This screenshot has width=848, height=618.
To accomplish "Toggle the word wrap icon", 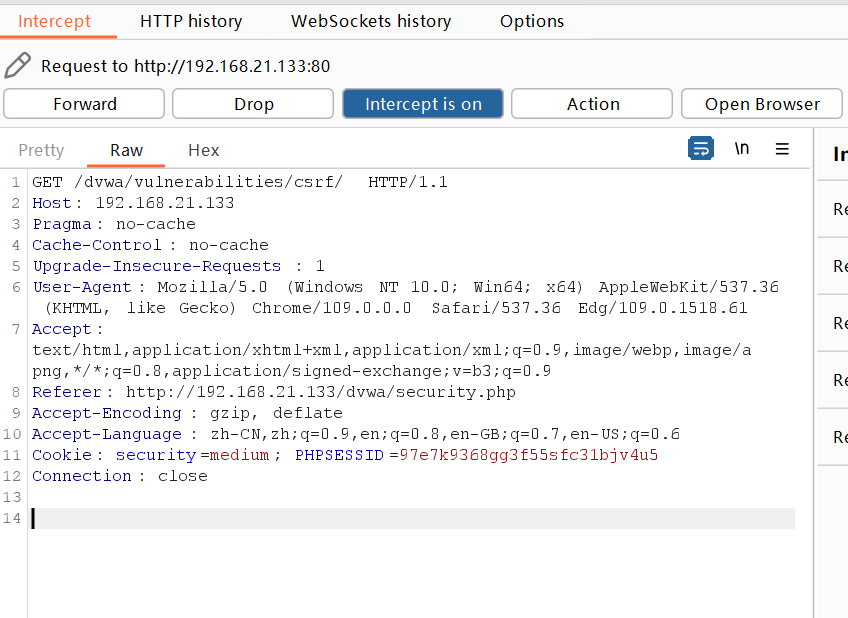I will click(x=701, y=149).
